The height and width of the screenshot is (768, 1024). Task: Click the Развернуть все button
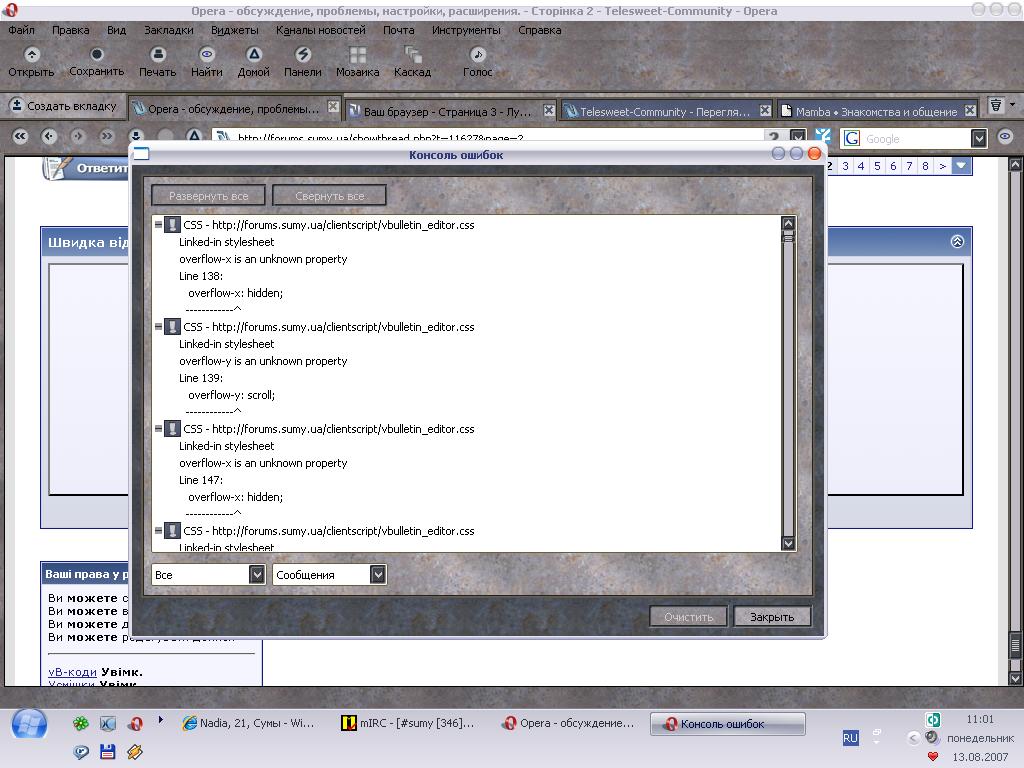[208, 196]
